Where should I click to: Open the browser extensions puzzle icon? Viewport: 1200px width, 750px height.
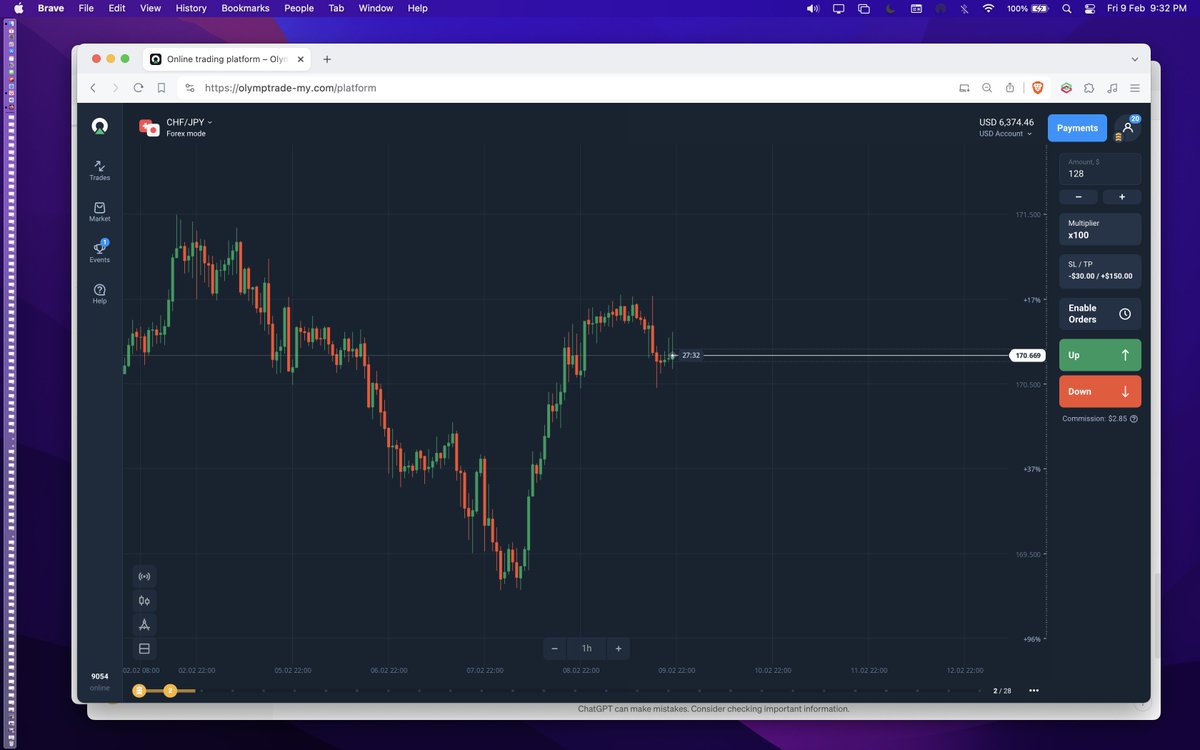1089,88
